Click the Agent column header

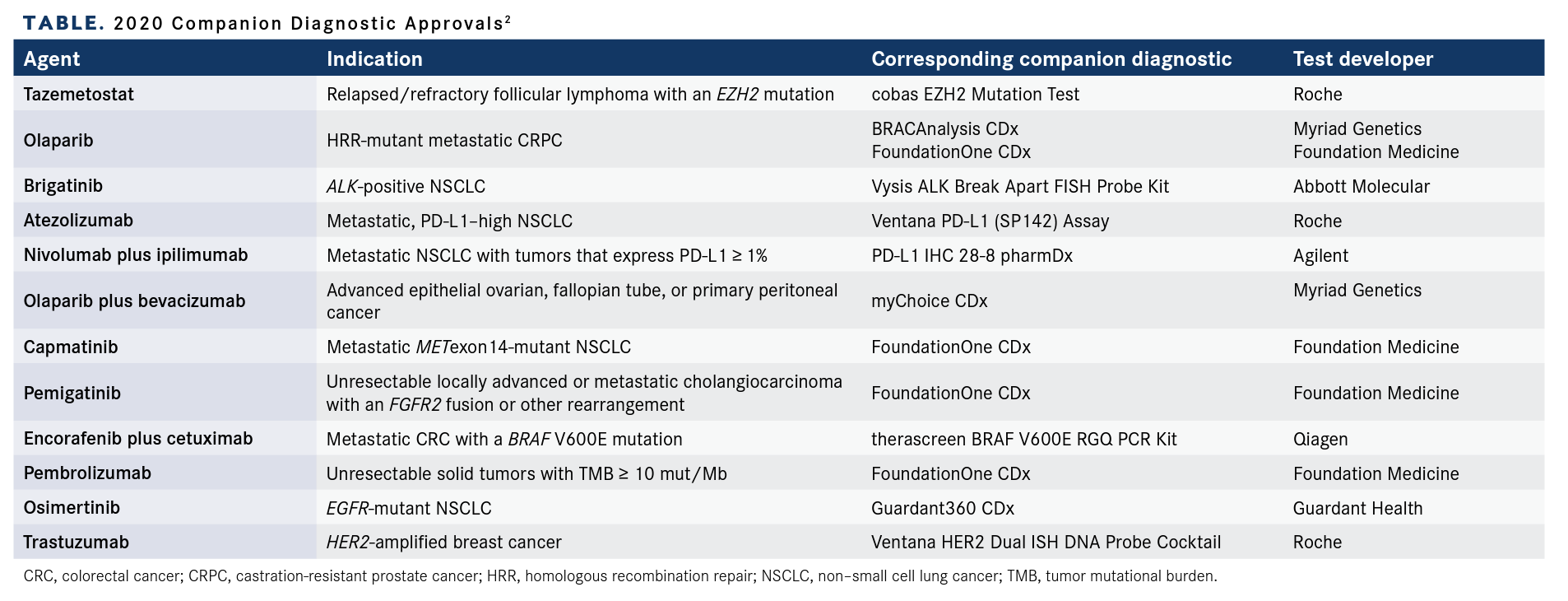point(51,59)
